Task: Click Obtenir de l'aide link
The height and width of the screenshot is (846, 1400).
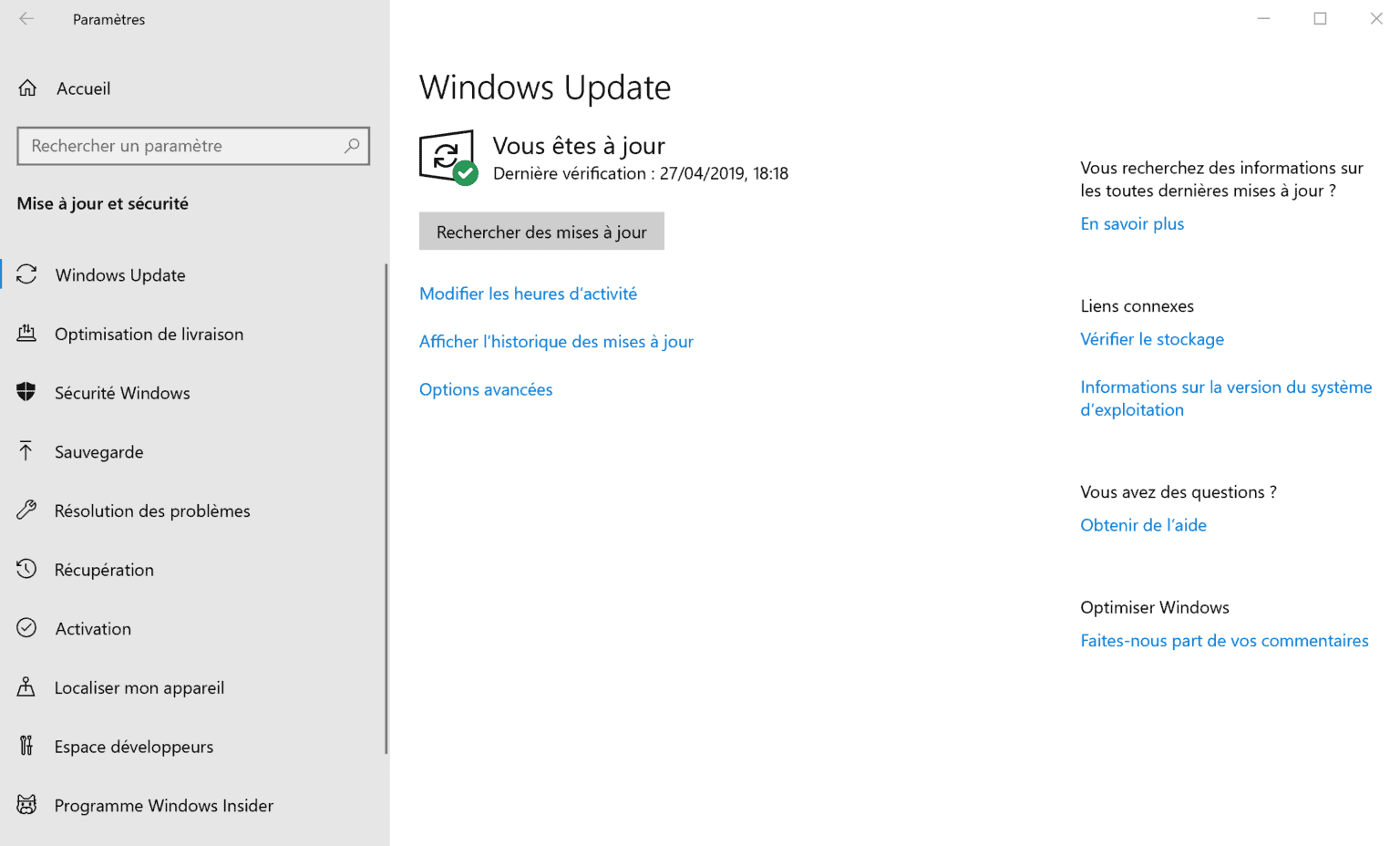Action: click(1143, 525)
